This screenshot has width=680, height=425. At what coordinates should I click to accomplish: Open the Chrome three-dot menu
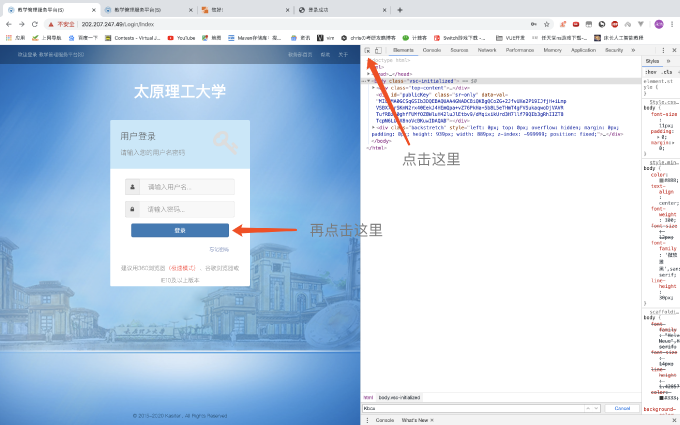coord(673,24)
